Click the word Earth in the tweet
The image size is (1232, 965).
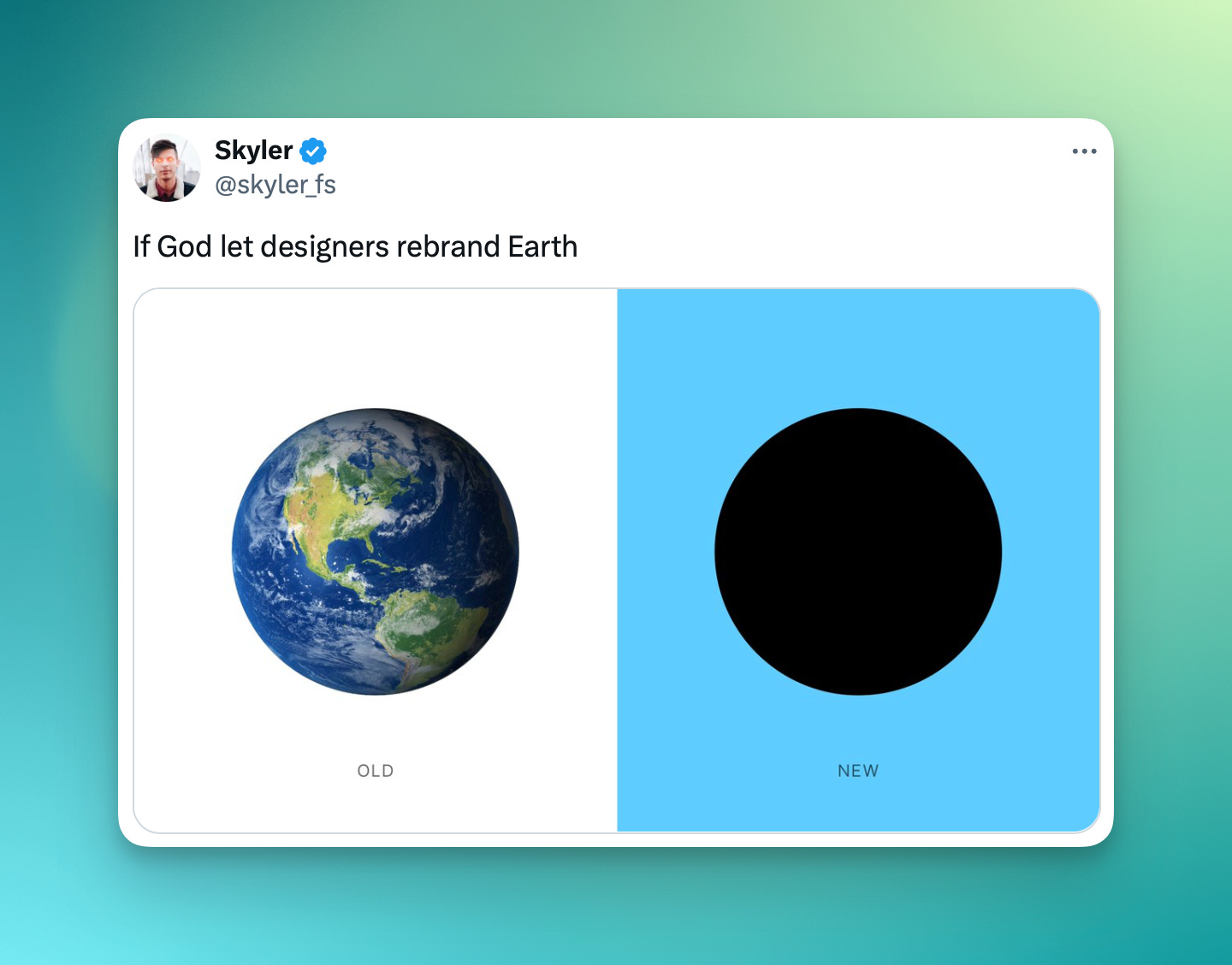coord(542,246)
